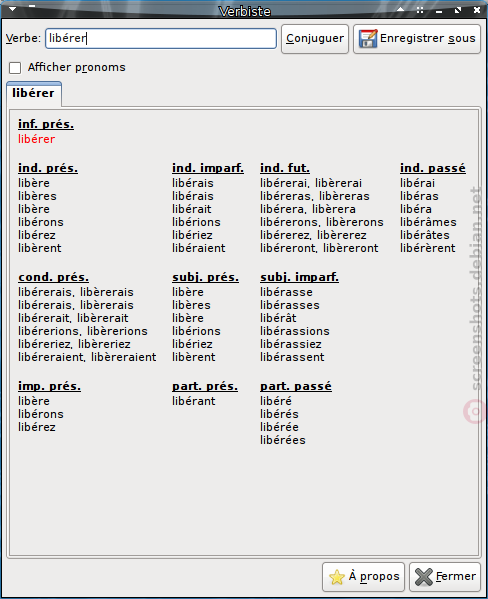Click the fullscreen icon in title bar
This screenshot has height=599, width=488.
[x=420, y=10]
